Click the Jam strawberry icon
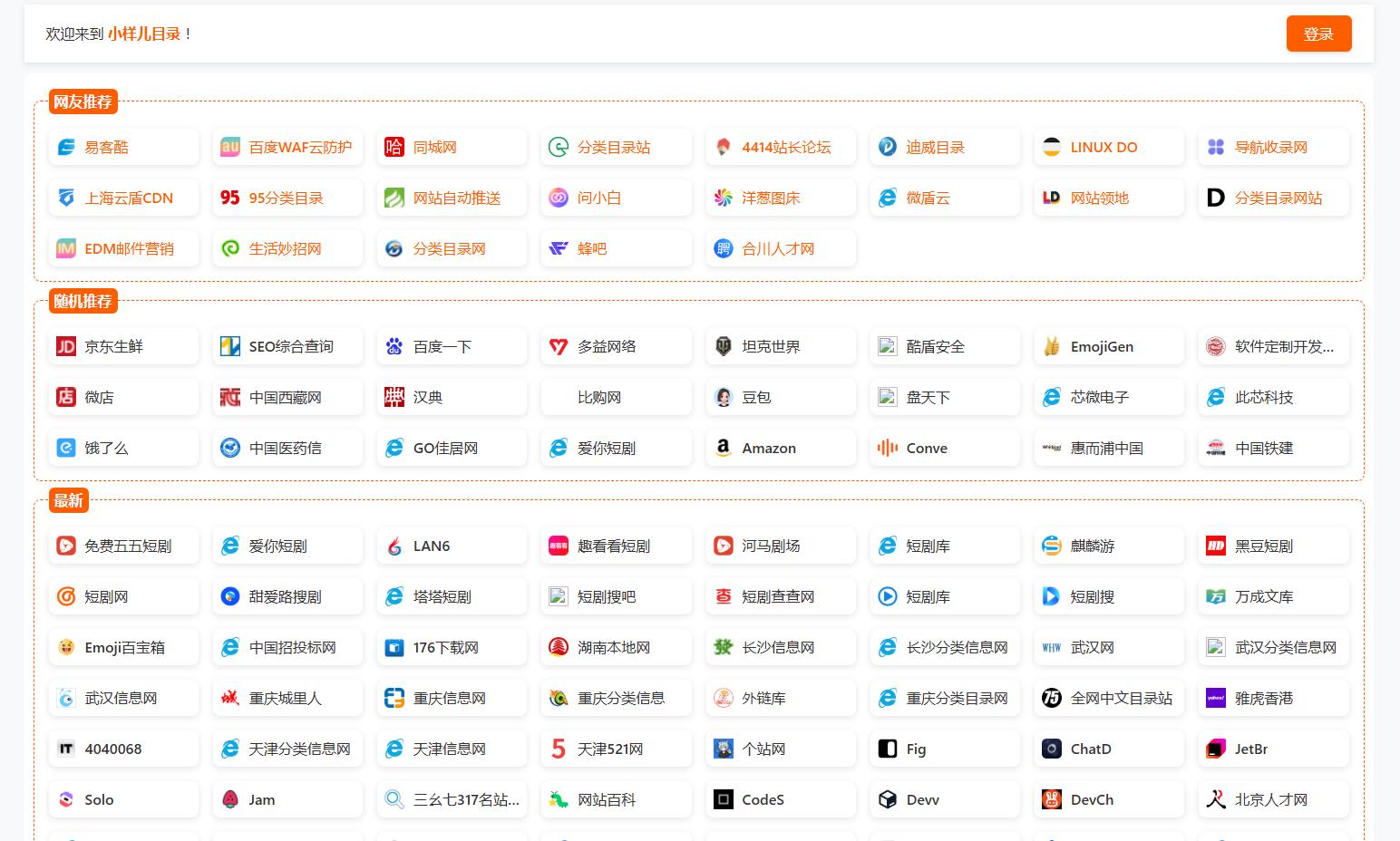Viewport: 1400px width, 841px height. [230, 799]
